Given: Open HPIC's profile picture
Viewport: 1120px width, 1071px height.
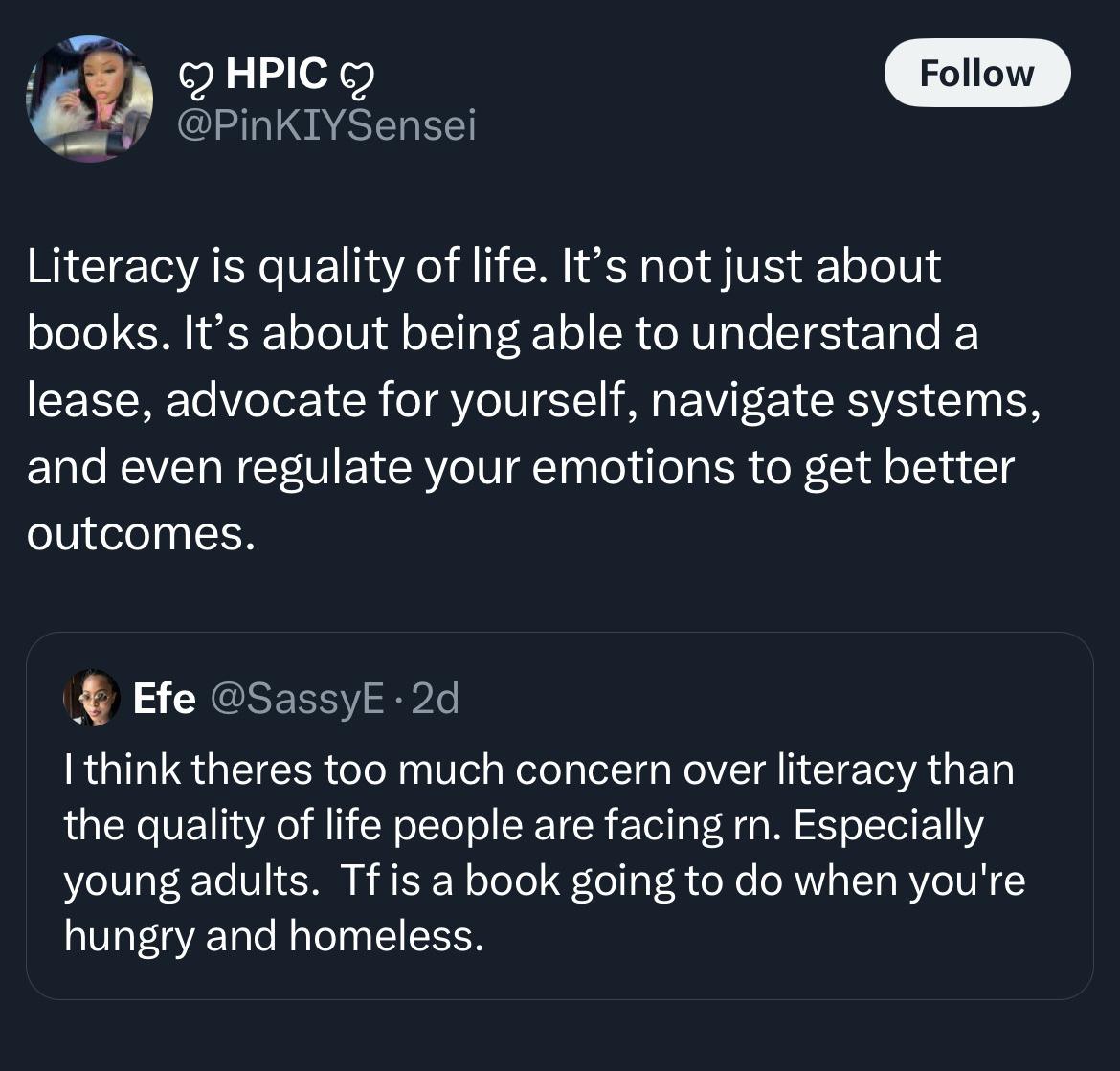Looking at the screenshot, I should coord(89,99).
